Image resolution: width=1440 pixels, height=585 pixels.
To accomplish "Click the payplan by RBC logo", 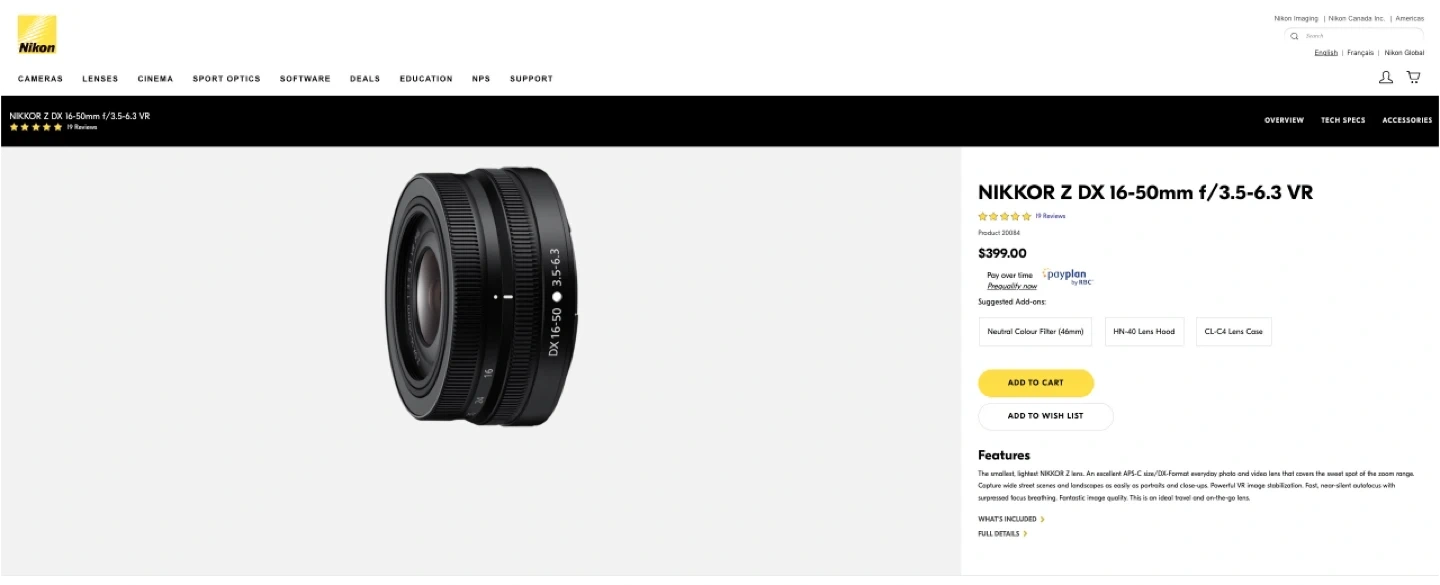I will [x=1067, y=277].
